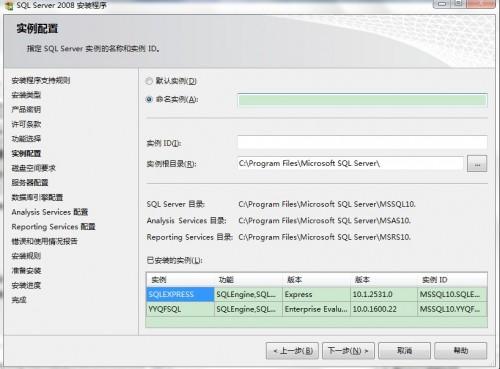Open the 许可条款 step
This screenshot has width=500, height=369.
point(26,124)
